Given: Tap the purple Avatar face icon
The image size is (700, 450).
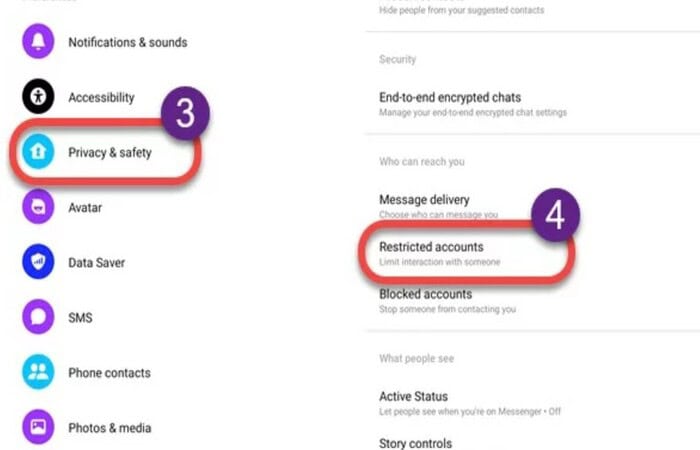Looking at the screenshot, I should coord(38,206).
